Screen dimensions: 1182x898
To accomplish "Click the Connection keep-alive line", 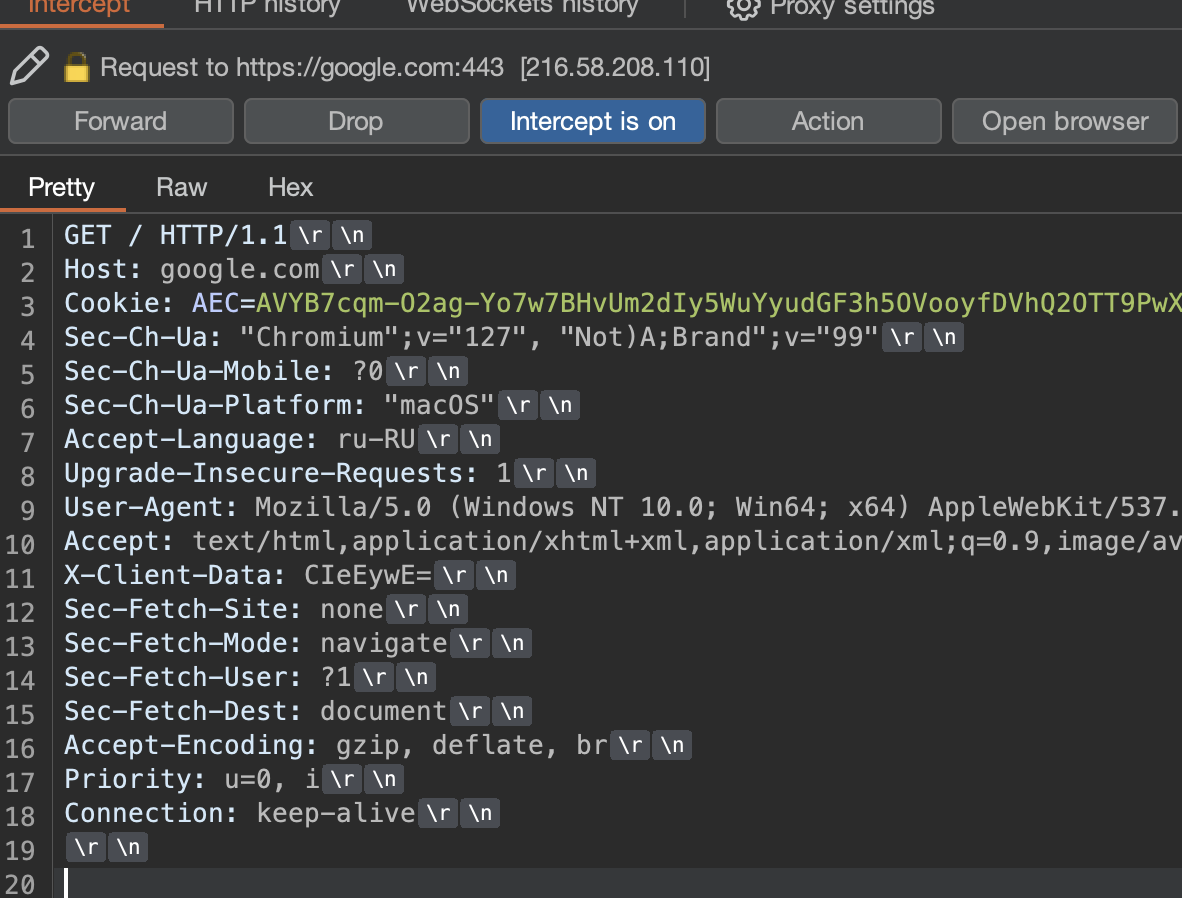I will (240, 814).
